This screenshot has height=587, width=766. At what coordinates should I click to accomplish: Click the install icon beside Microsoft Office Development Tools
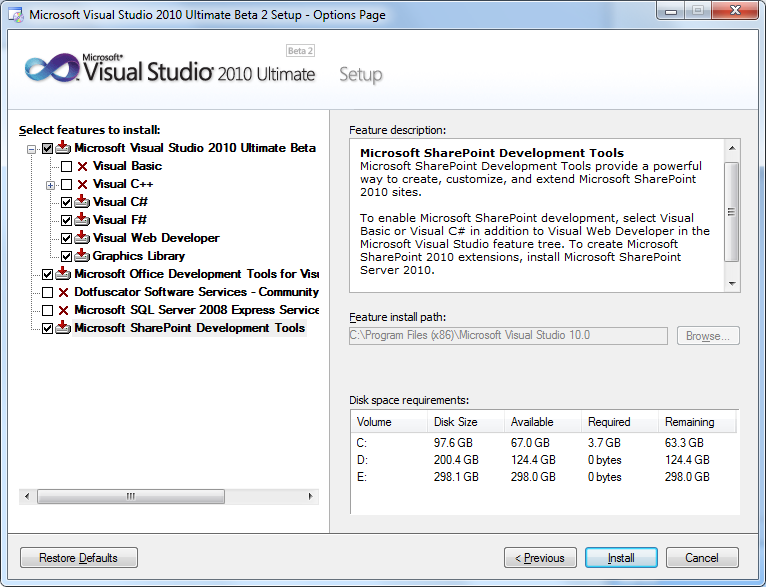tap(63, 273)
